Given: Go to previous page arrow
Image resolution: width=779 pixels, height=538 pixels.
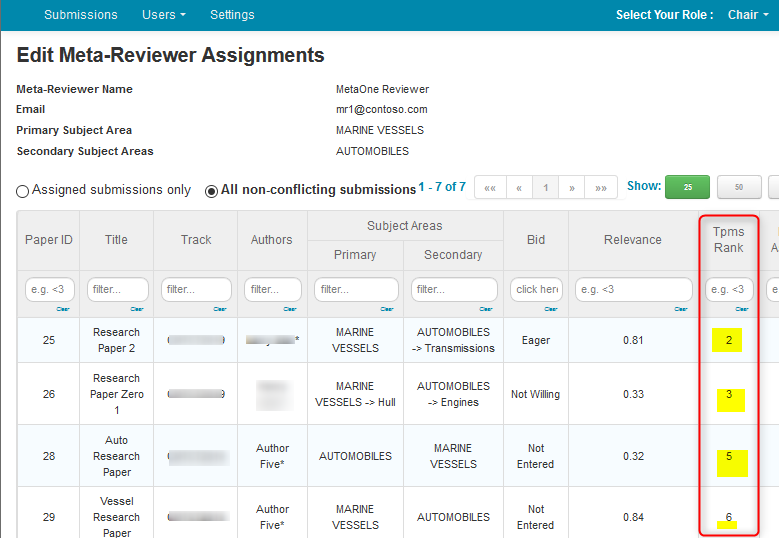Looking at the screenshot, I should (x=519, y=187).
